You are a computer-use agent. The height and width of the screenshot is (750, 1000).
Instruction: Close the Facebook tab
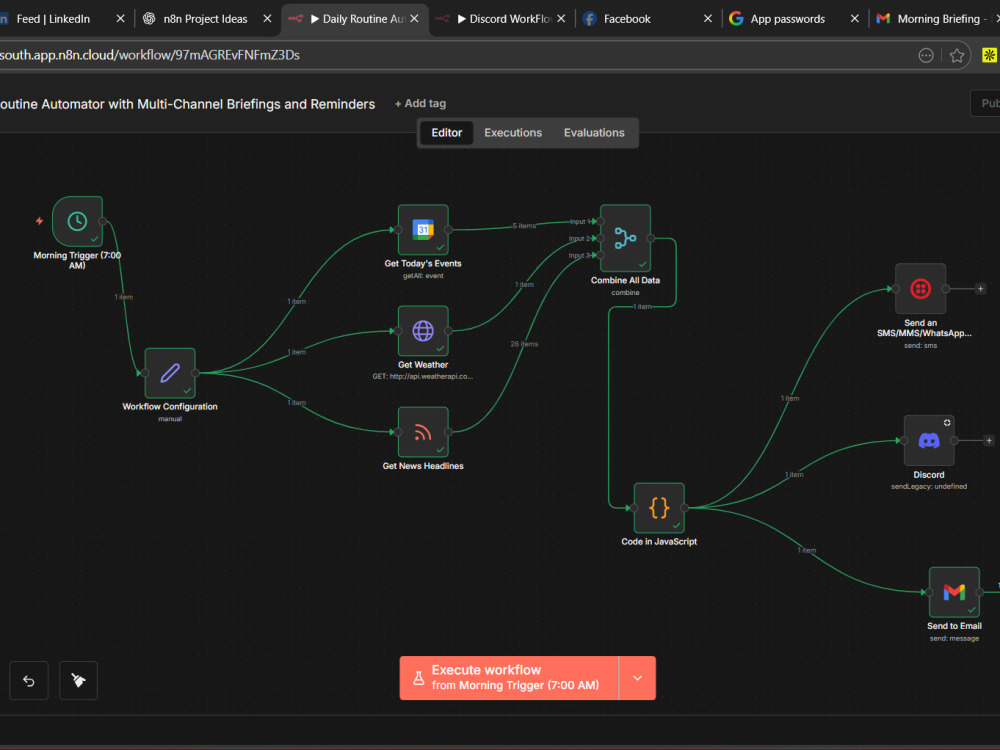[x=708, y=19]
